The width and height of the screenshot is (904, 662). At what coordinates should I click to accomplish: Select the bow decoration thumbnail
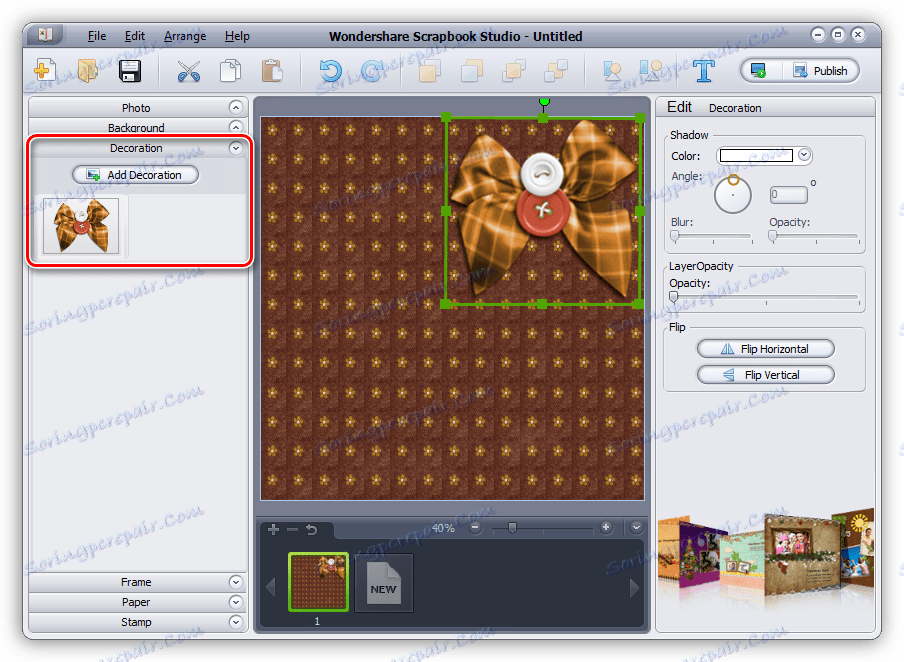click(x=81, y=225)
